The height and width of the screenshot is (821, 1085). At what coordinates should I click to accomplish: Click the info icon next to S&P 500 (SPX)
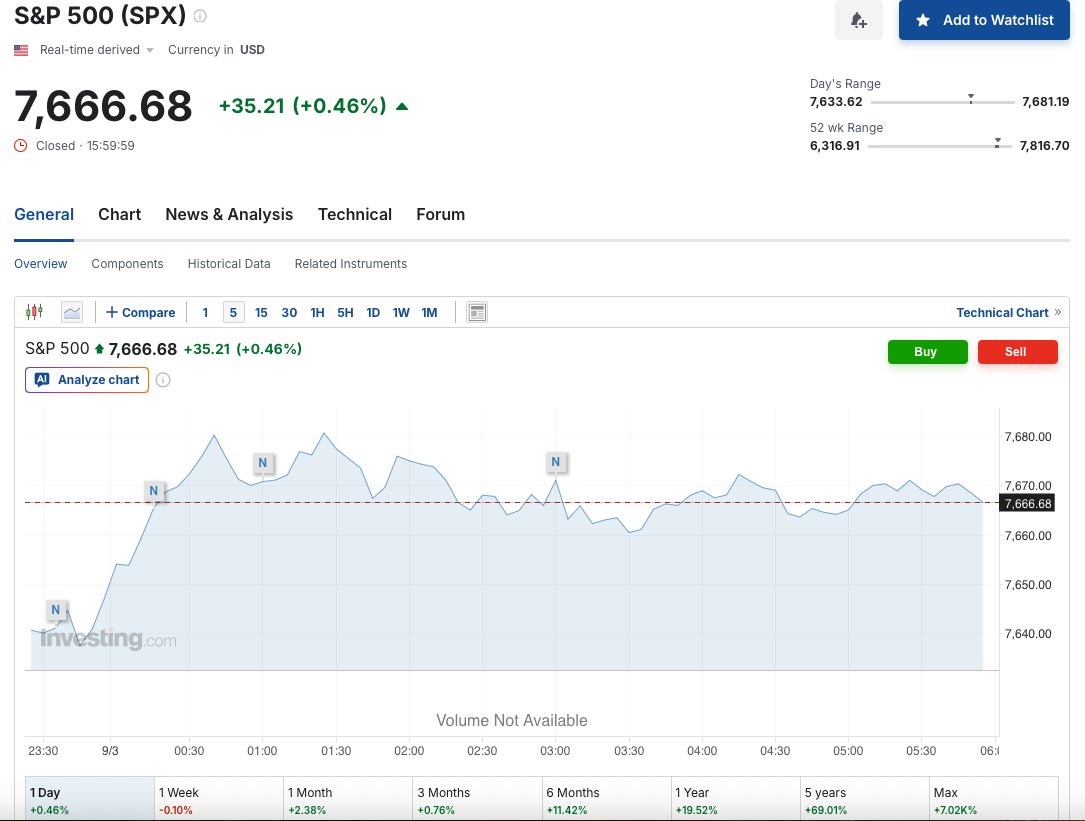200,16
